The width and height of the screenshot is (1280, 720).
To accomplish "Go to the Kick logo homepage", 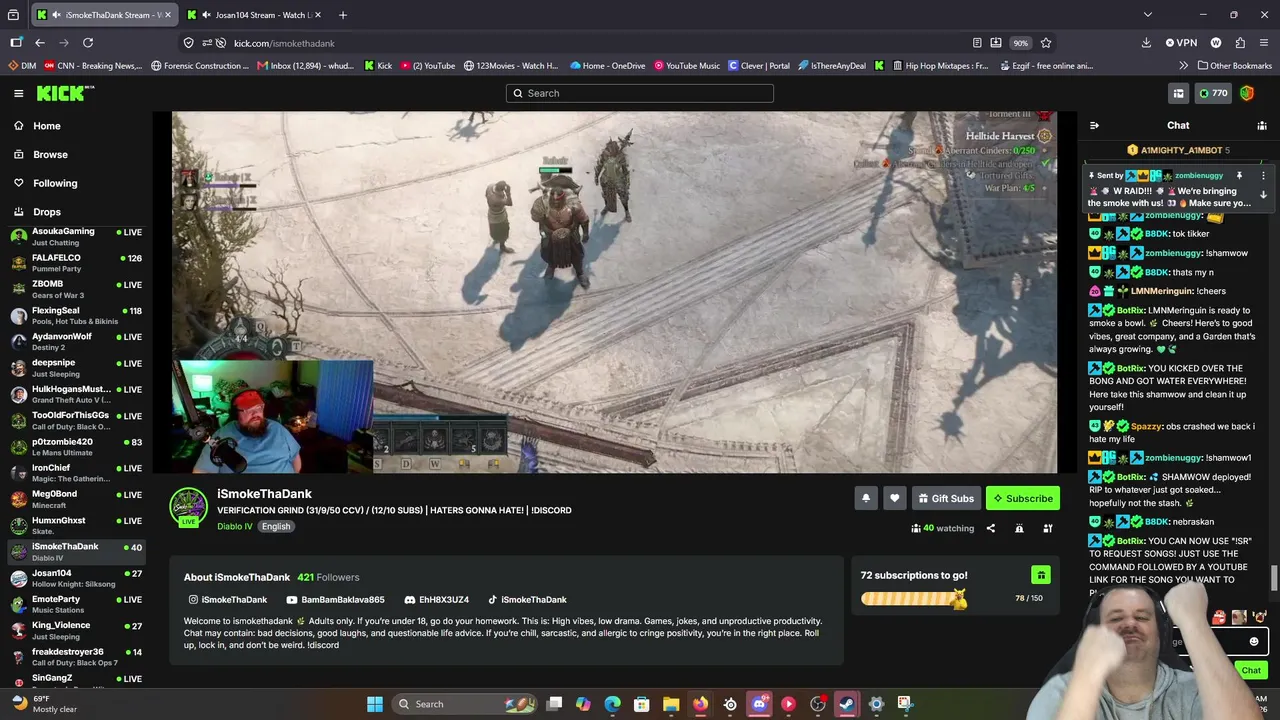I will click(x=65, y=93).
